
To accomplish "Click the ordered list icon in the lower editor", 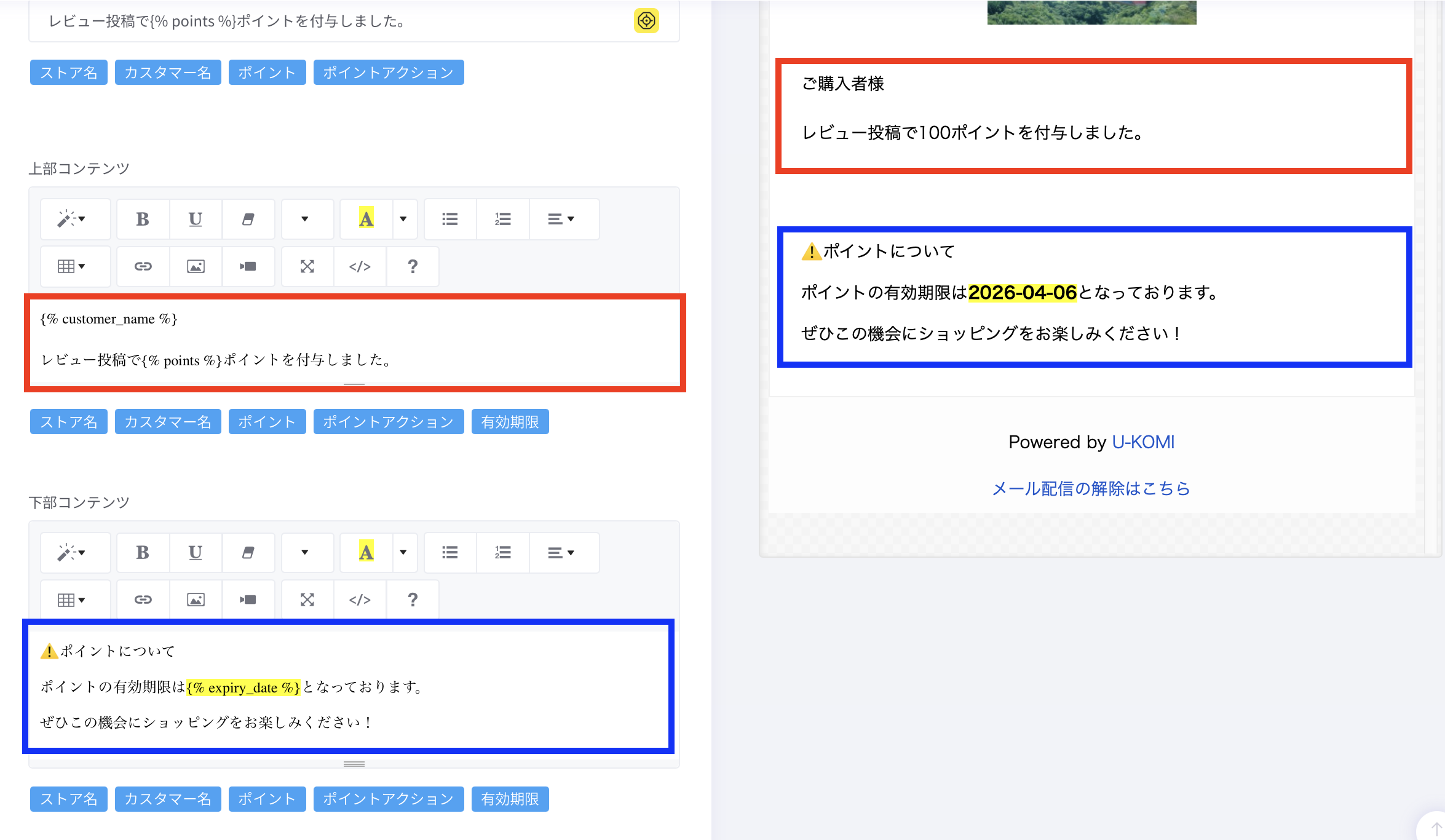I will 503,552.
